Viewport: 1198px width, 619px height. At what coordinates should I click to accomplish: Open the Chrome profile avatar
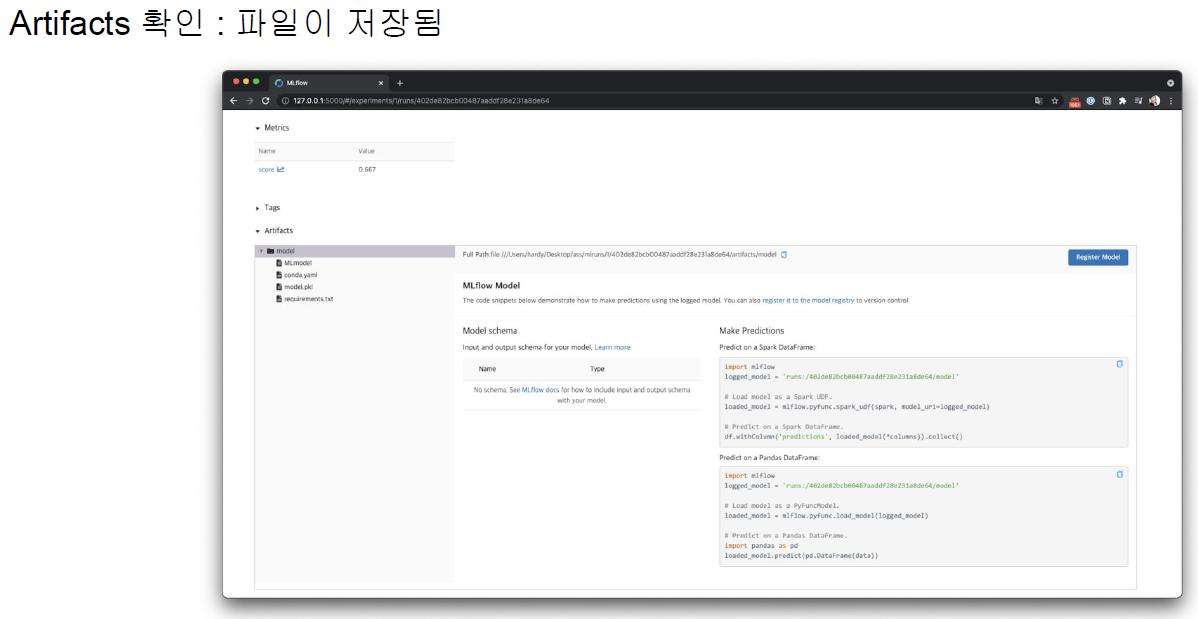click(x=1154, y=100)
